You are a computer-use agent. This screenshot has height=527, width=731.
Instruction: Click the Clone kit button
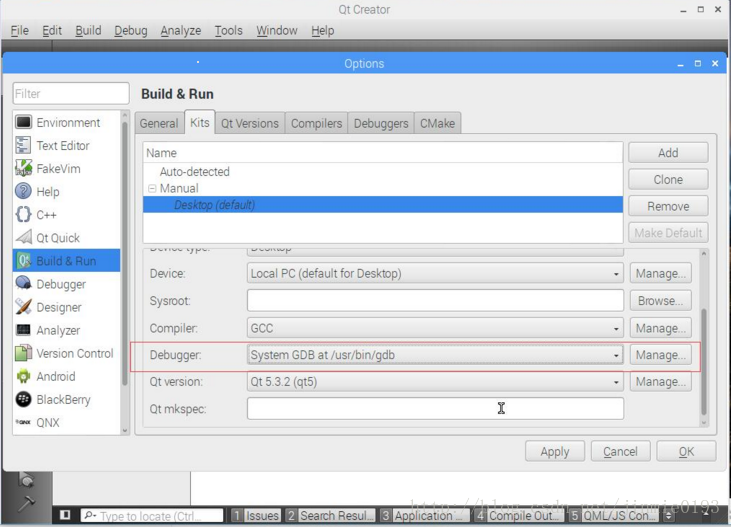click(668, 180)
